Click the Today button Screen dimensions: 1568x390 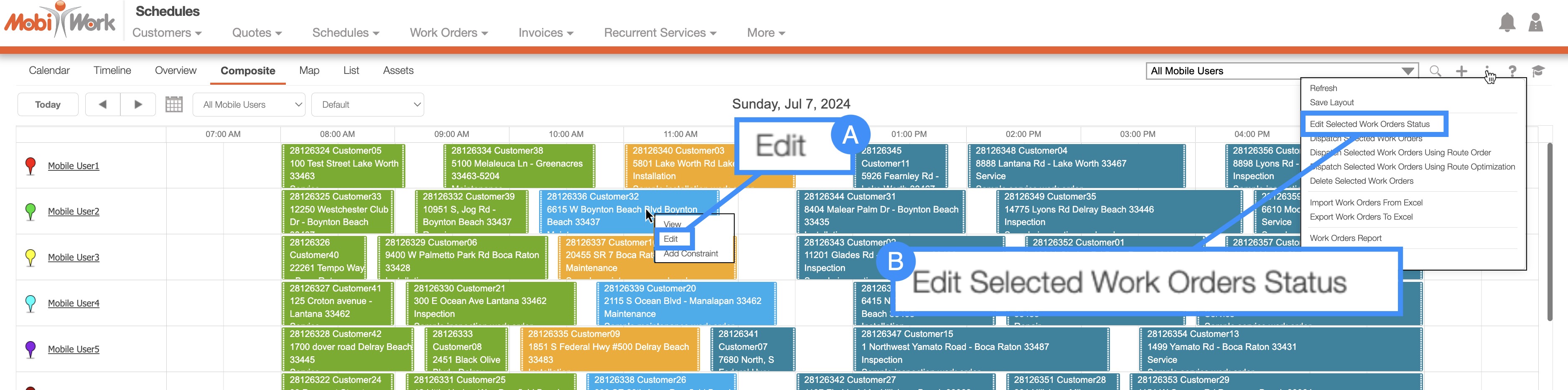click(x=48, y=105)
